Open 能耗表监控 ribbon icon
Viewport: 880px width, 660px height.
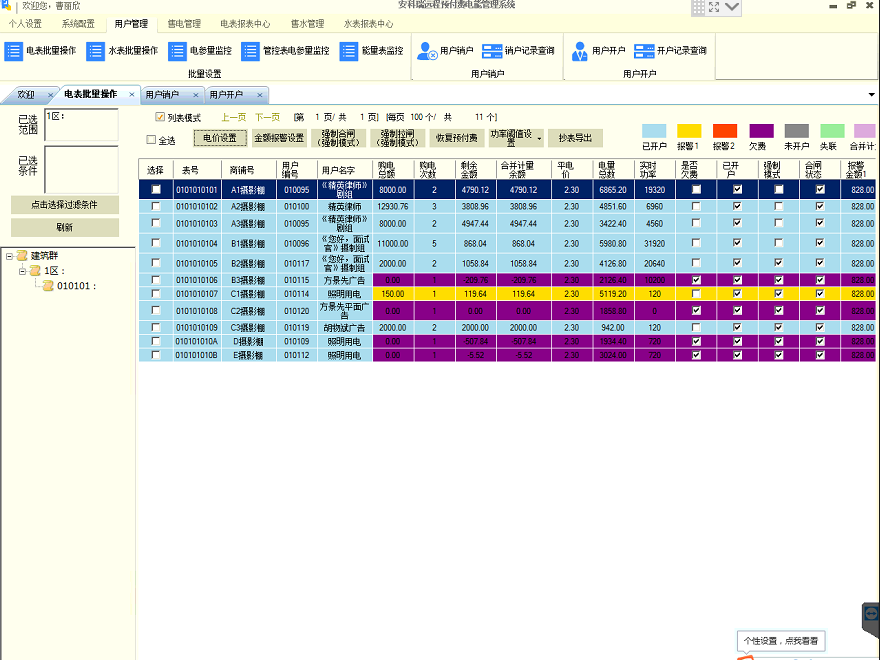tap(349, 51)
